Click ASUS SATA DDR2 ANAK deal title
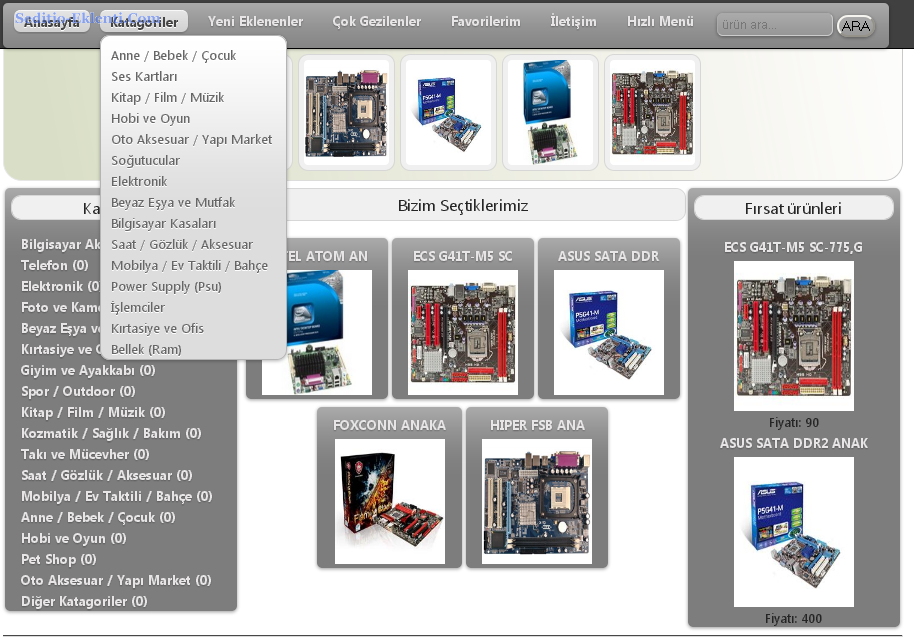Screen dimensions: 914x640 coord(793,443)
